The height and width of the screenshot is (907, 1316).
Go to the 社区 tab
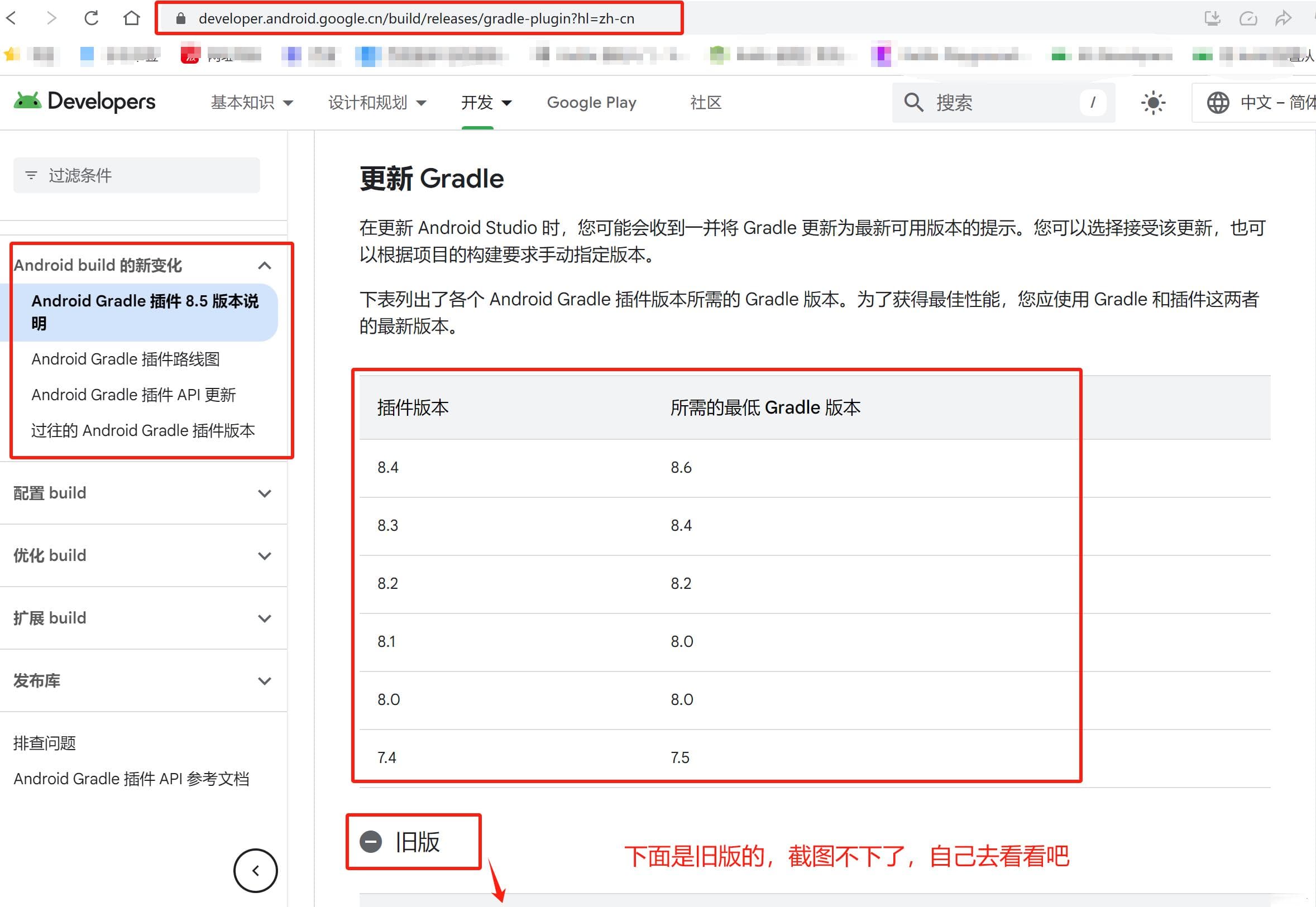pyautogui.click(x=706, y=102)
